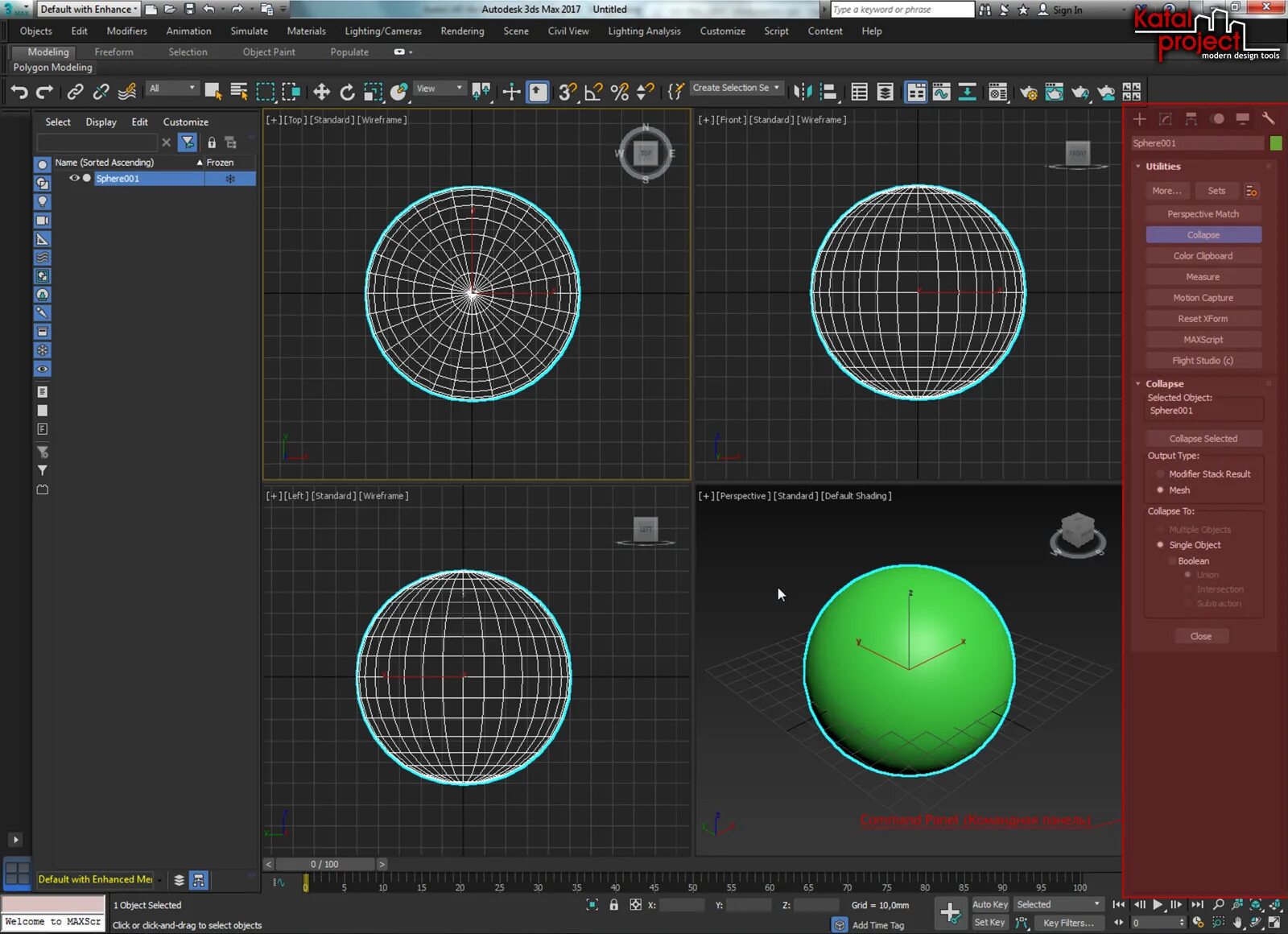Click the Collapse Selected button
This screenshot has height=934, width=1288.
click(x=1203, y=438)
